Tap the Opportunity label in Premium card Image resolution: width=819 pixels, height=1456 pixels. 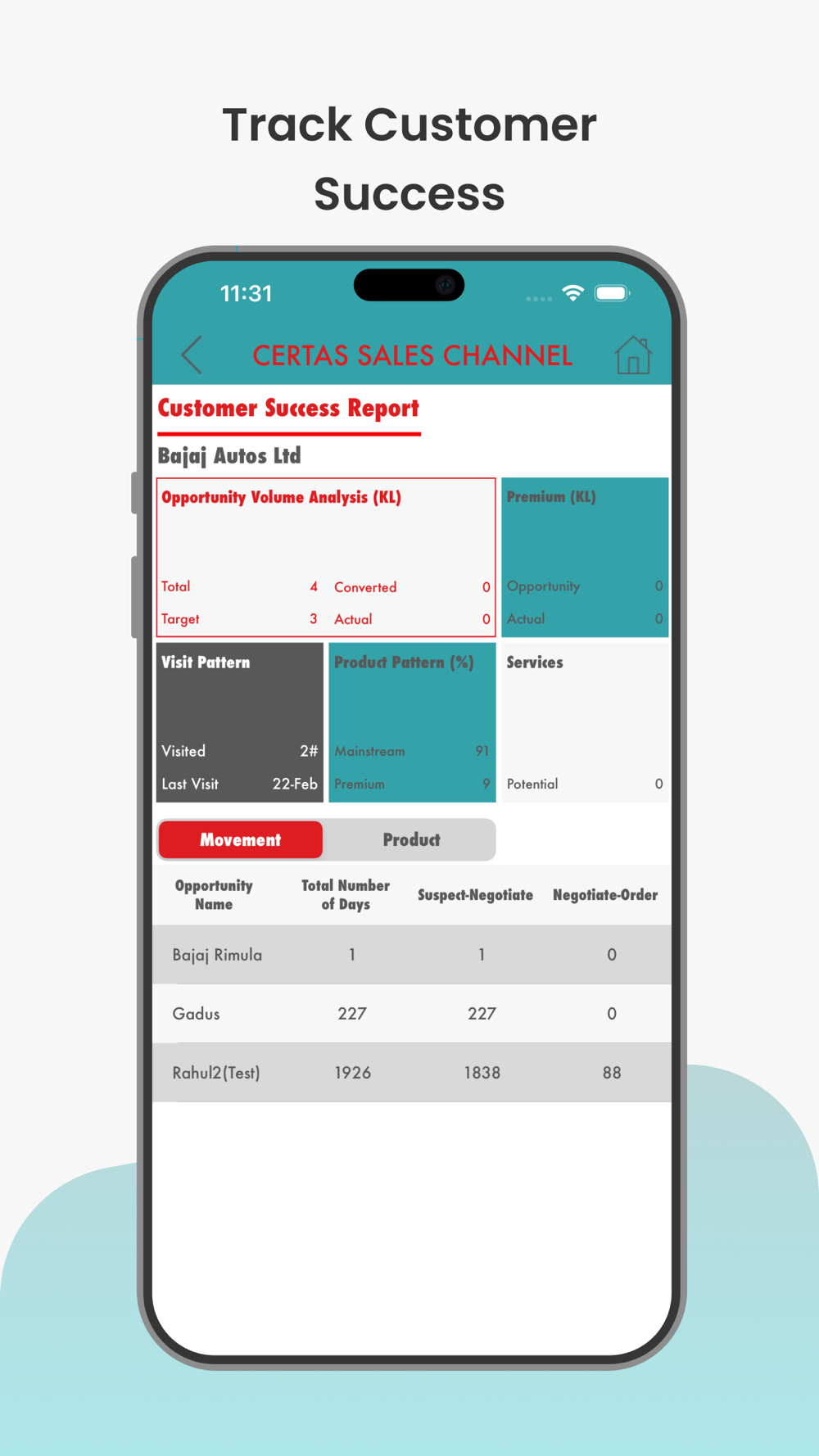coord(543,586)
